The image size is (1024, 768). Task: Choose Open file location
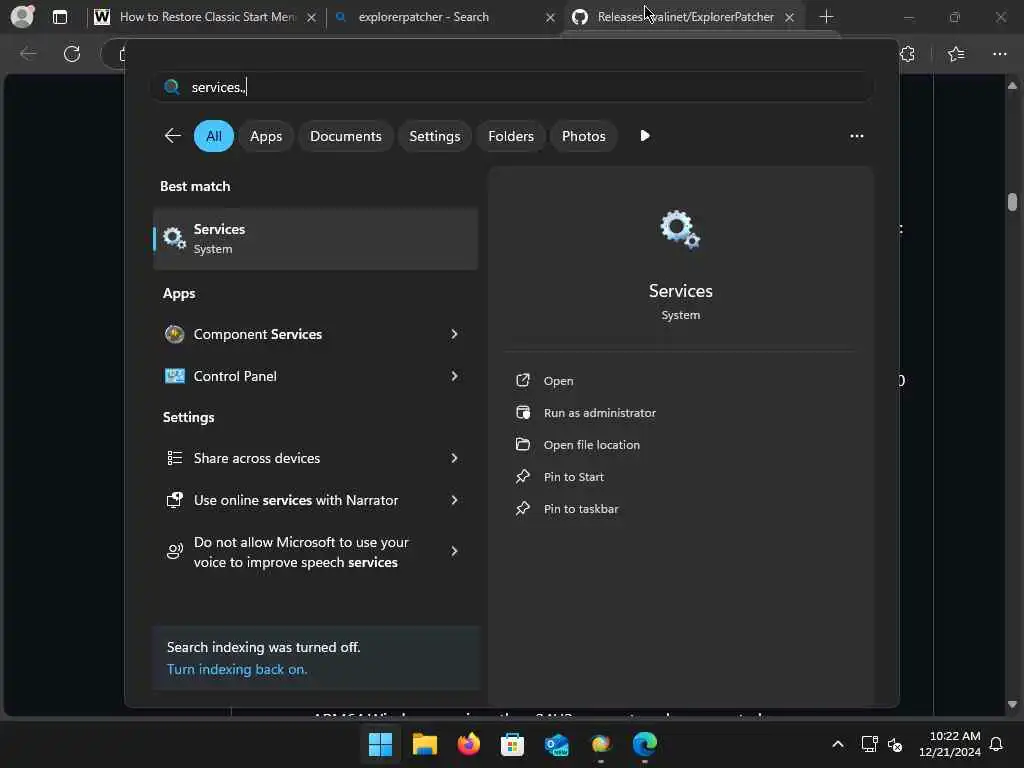pos(592,445)
